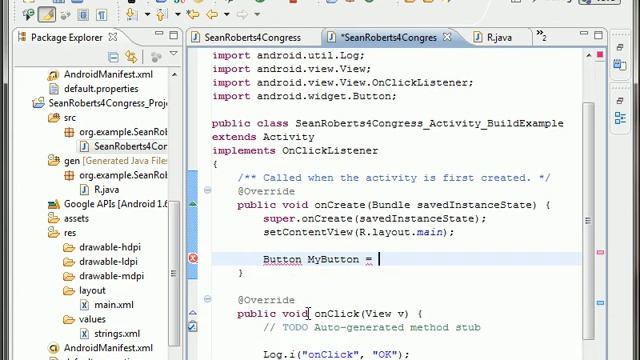Click 'setContentView(R.layout.main);' code line

[358, 232]
